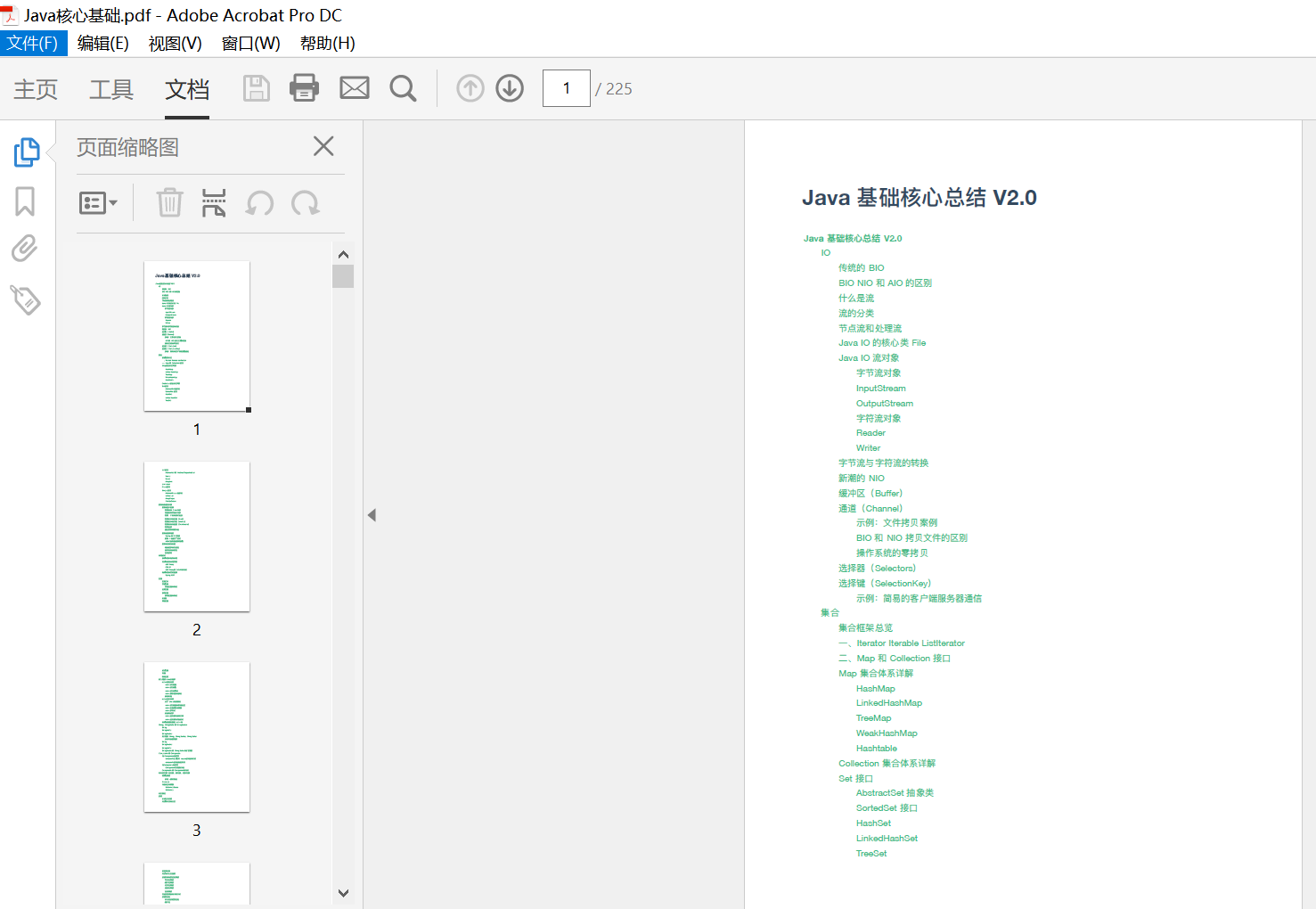Screen dimensions: 1316x909
Task: Follow the 什么是流 contents link
Action: (856, 298)
